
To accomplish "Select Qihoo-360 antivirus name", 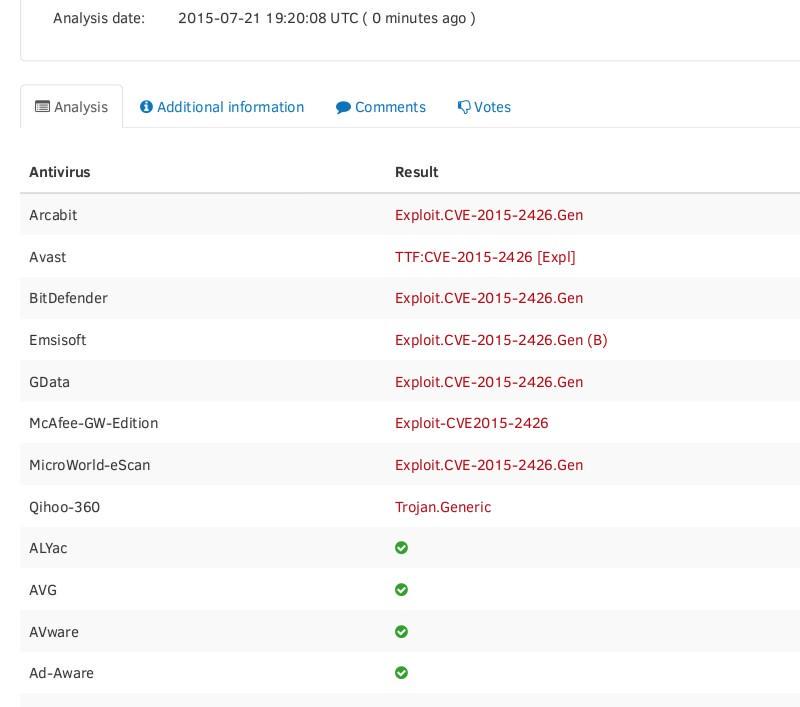I will (x=64, y=507).
